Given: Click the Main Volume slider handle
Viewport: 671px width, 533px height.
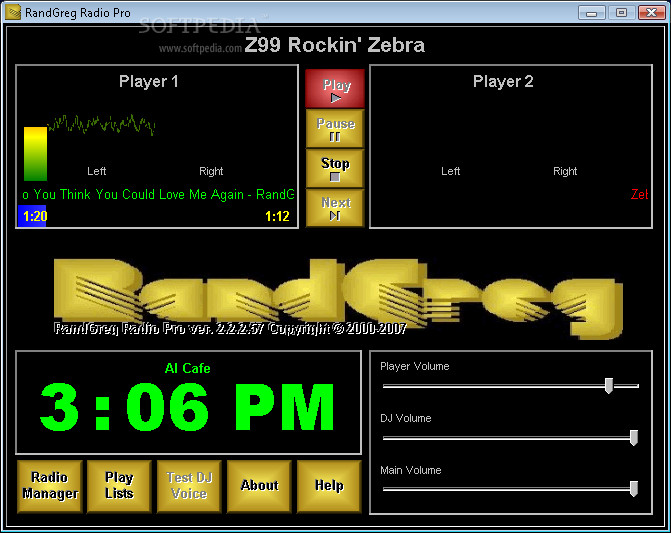Looking at the screenshot, I should coord(634,489).
